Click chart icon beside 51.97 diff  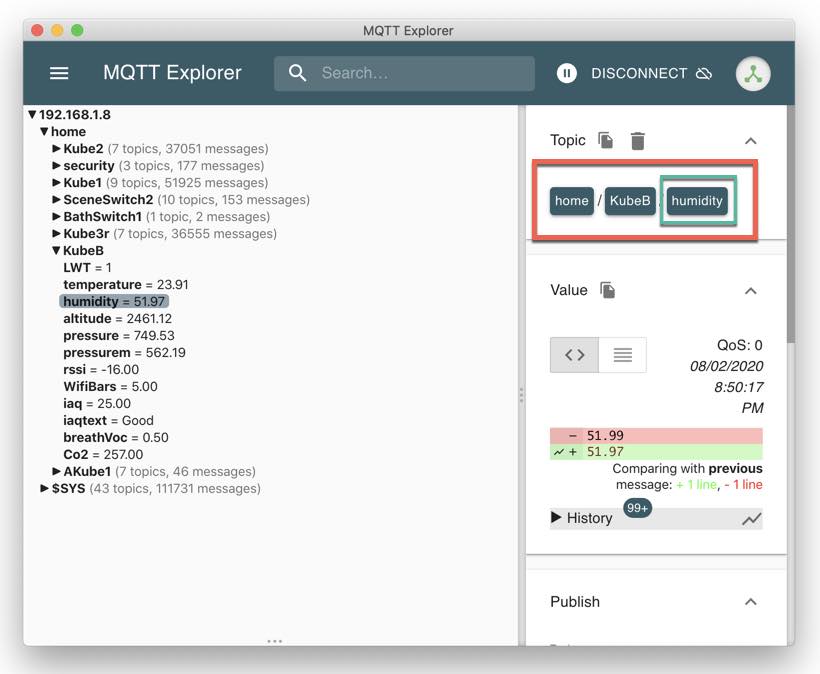click(559, 452)
